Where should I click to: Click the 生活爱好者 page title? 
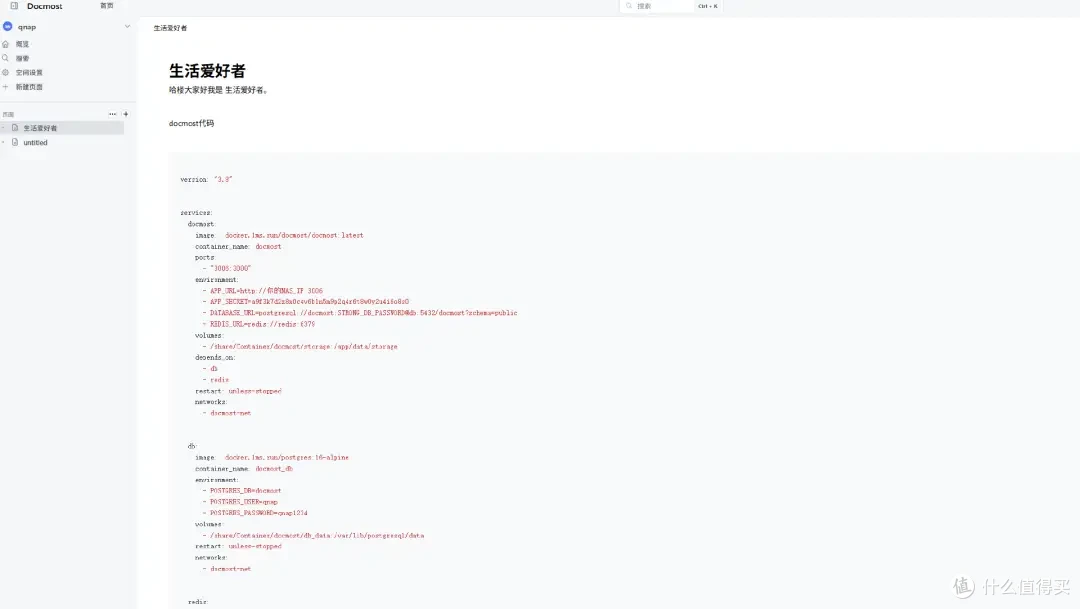pos(207,71)
